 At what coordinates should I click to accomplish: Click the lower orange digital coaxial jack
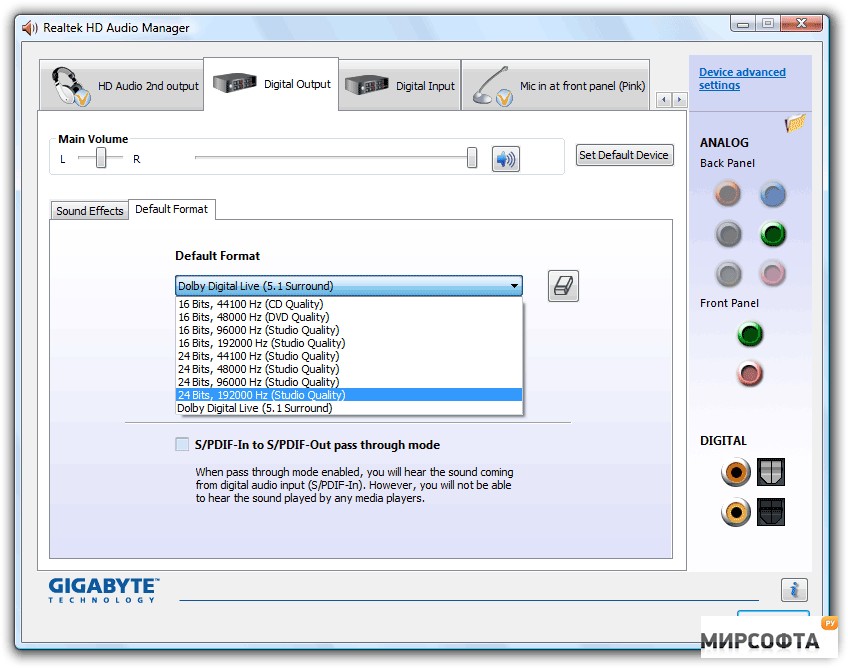(736, 512)
